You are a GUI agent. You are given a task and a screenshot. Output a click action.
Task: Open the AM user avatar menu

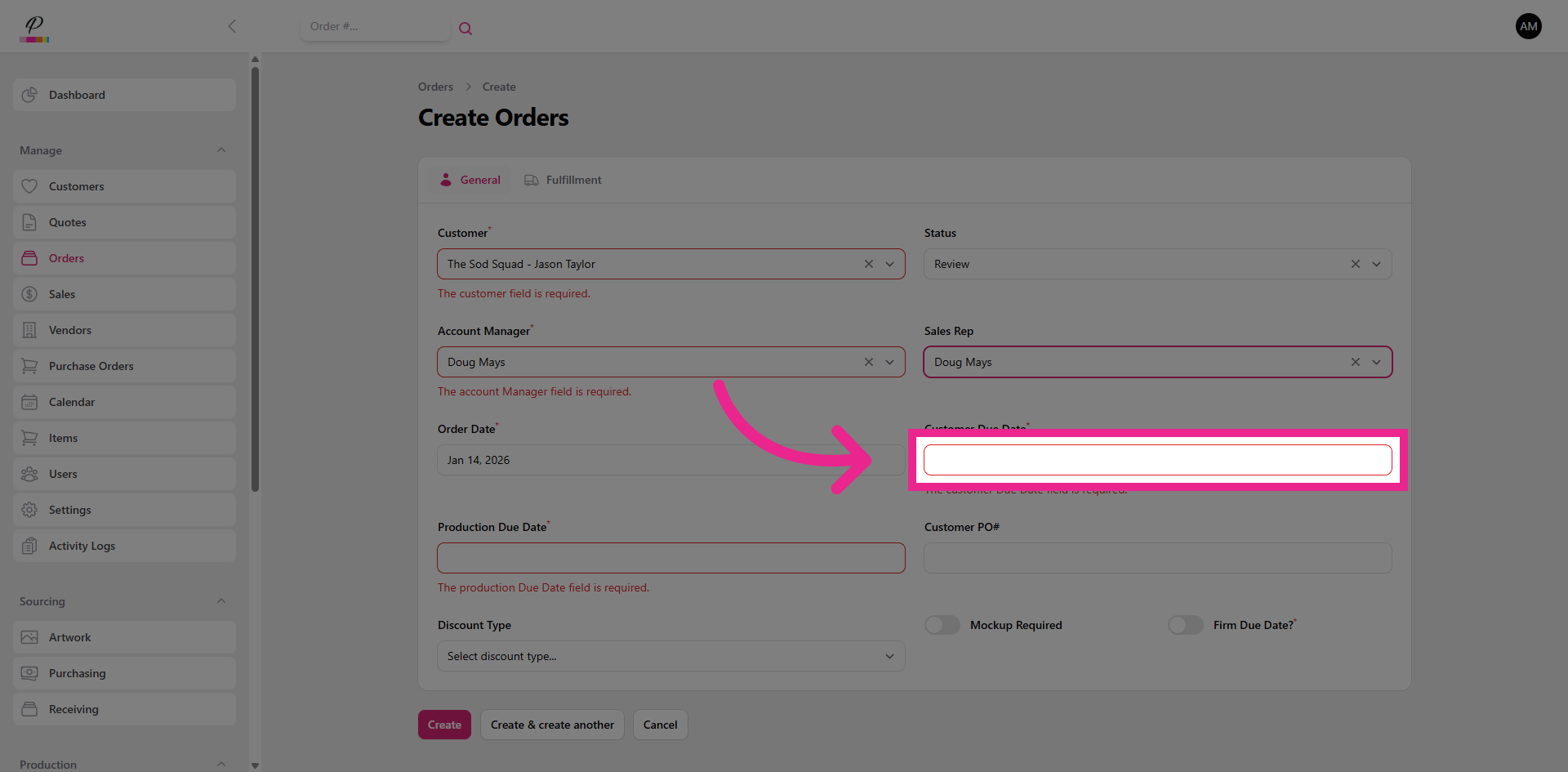point(1528,26)
